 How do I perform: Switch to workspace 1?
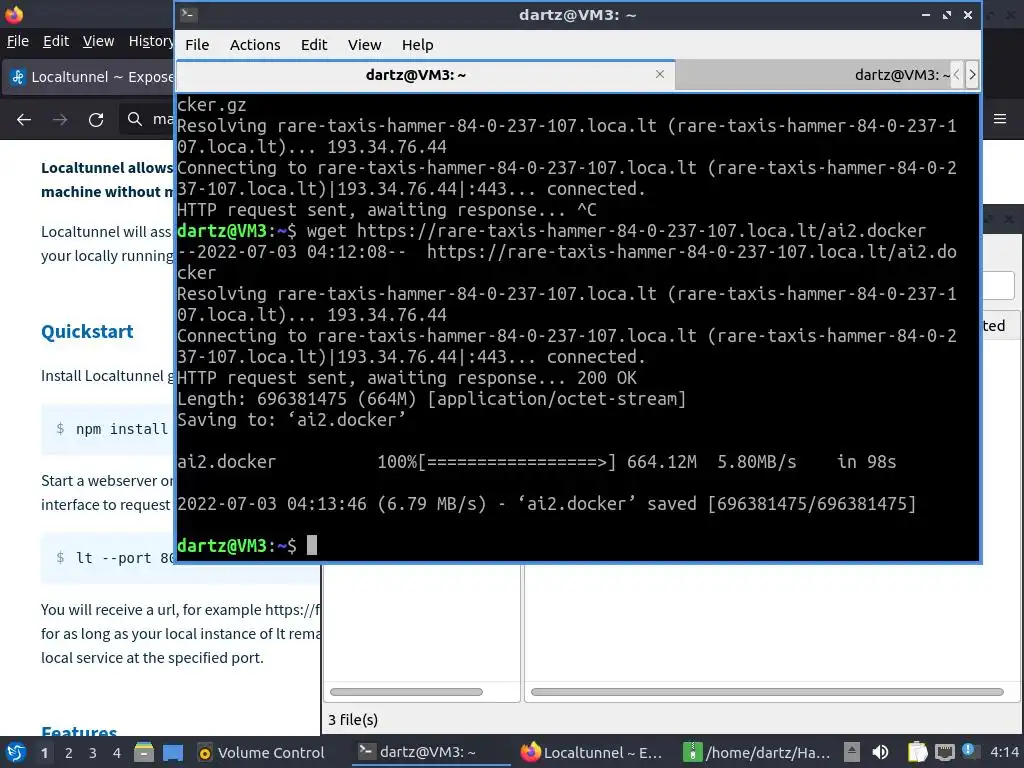pyautogui.click(x=44, y=753)
